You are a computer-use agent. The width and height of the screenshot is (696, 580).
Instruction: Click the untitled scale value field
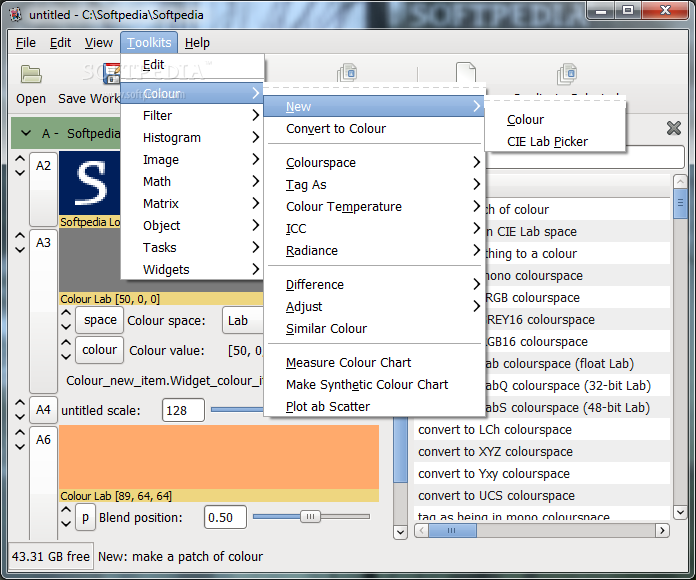point(183,410)
